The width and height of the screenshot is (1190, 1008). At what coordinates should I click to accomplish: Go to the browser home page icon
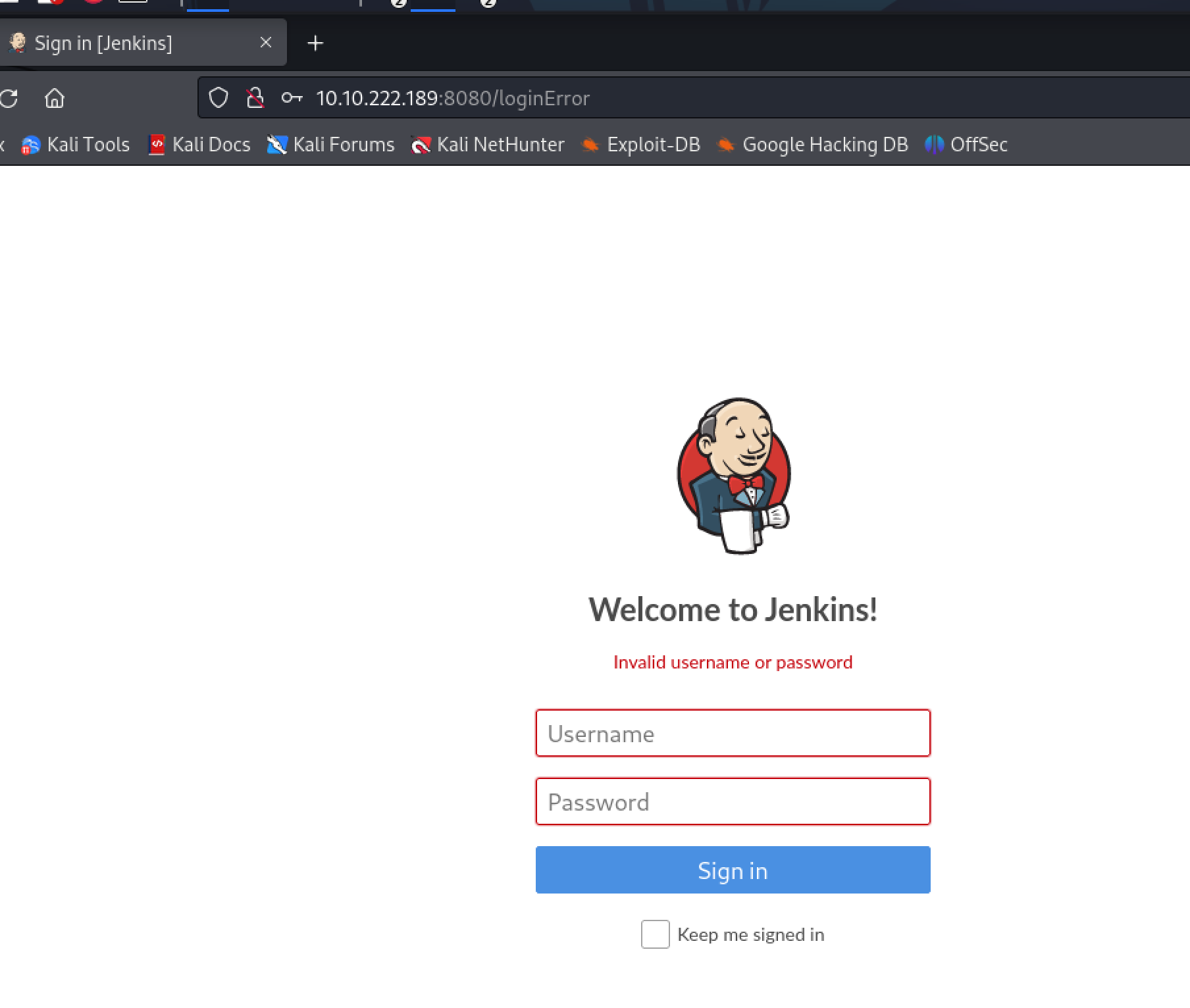pyautogui.click(x=55, y=98)
